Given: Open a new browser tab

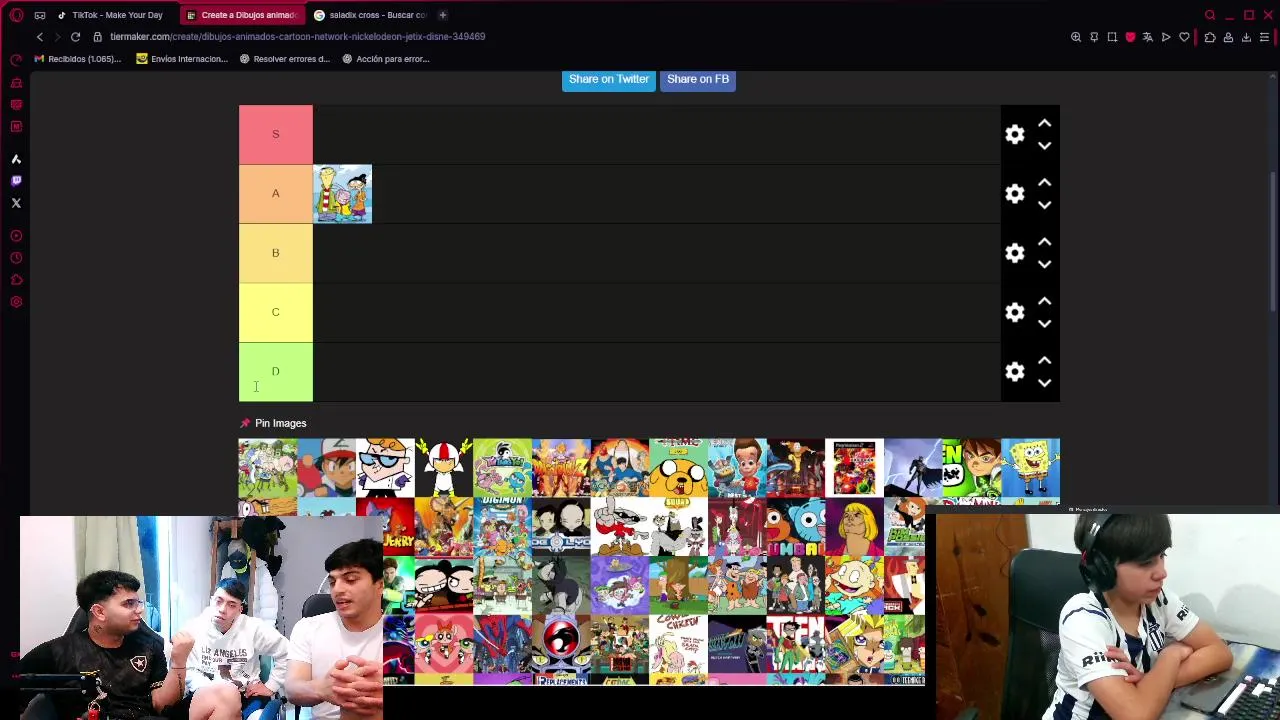Looking at the screenshot, I should point(442,15).
